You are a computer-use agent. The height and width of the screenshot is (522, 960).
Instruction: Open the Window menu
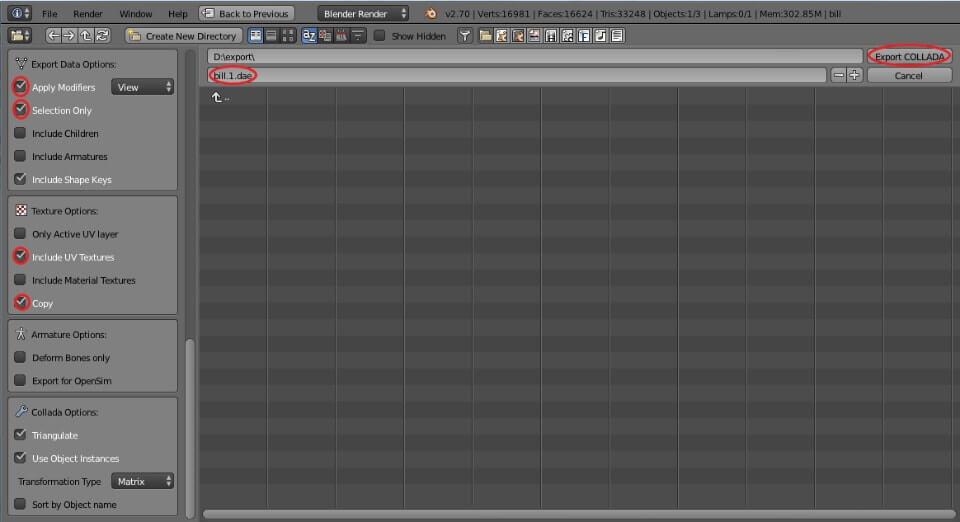click(x=135, y=13)
